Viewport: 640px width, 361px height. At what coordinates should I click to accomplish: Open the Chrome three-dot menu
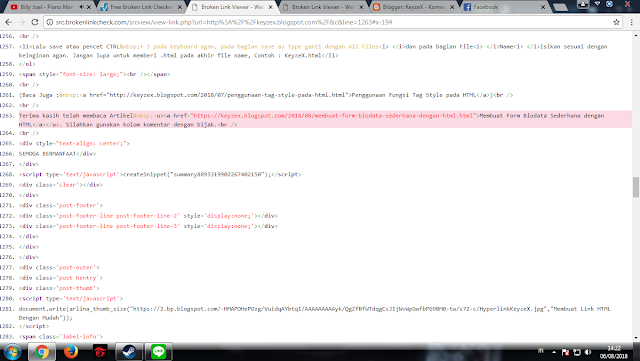tap(631, 22)
